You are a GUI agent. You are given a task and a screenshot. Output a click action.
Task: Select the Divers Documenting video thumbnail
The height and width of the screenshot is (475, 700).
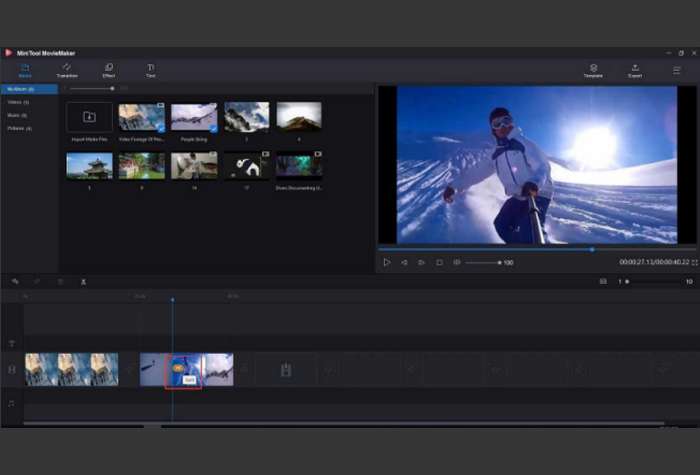[299, 165]
